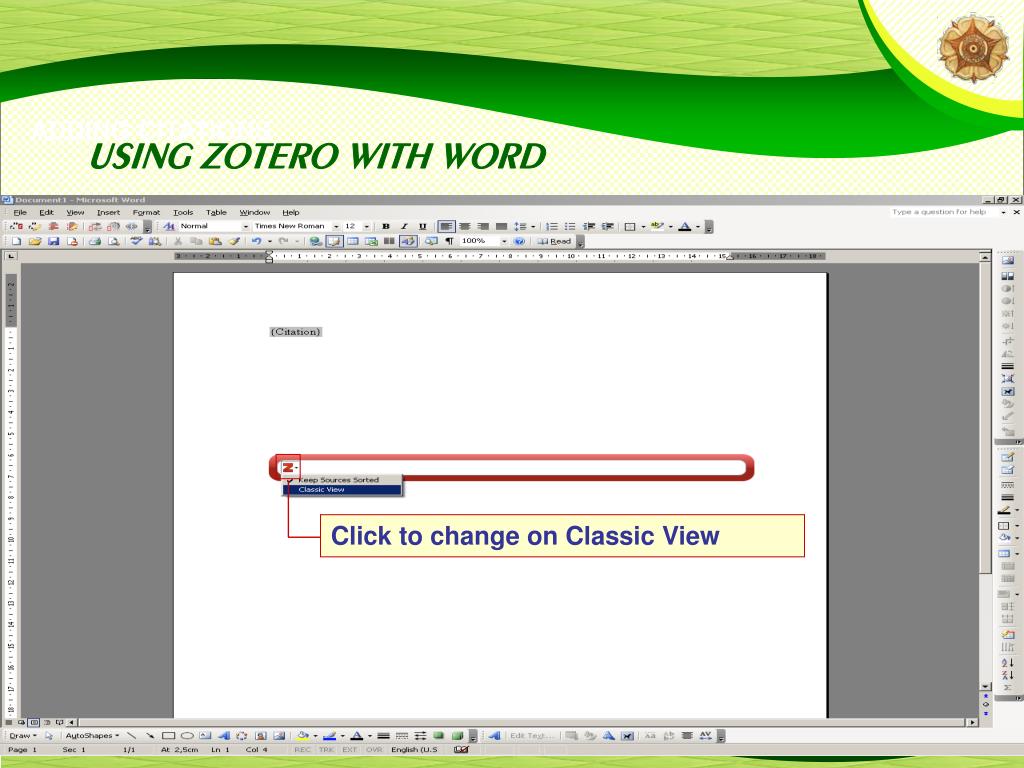Select the Oval tool in drawing toolbar
The width and height of the screenshot is (1024, 768).
click(x=187, y=736)
